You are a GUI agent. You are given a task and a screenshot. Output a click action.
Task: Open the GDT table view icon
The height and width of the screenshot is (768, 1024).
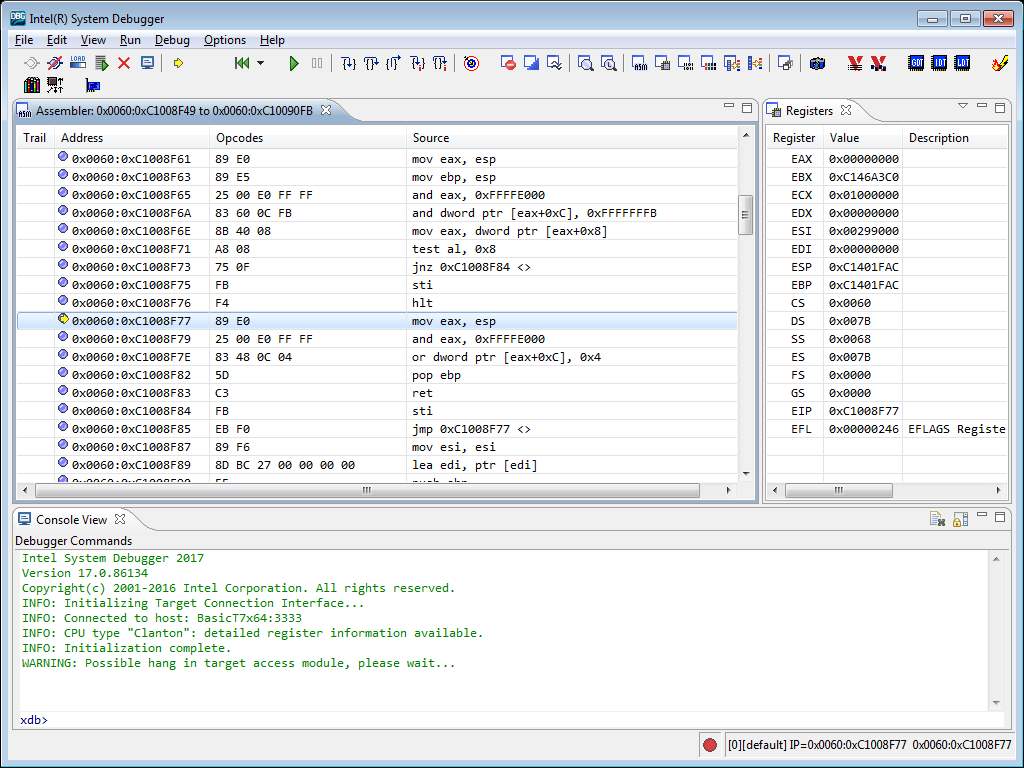916,63
